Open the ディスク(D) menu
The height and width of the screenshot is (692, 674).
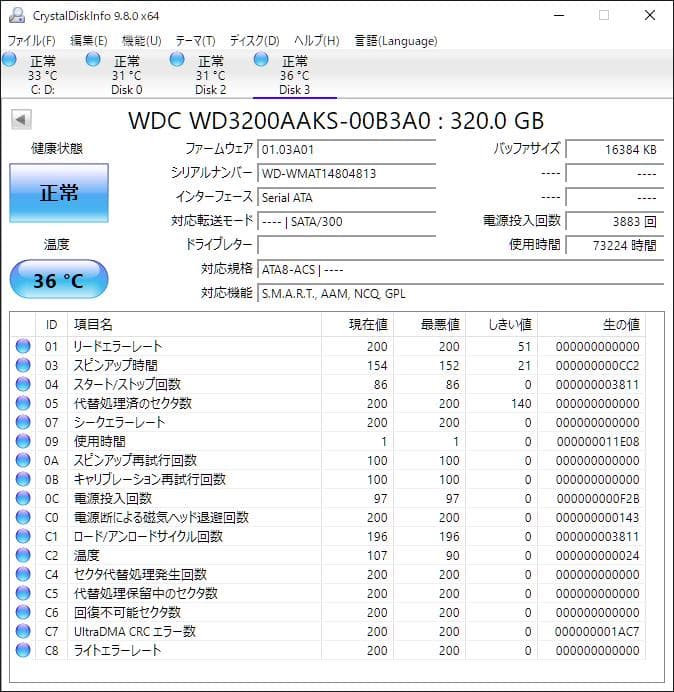pyautogui.click(x=255, y=41)
